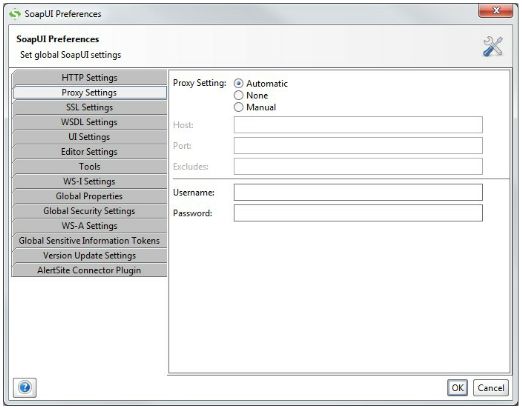Focus the Port input field
The height and width of the screenshot is (409, 522).
(358, 146)
